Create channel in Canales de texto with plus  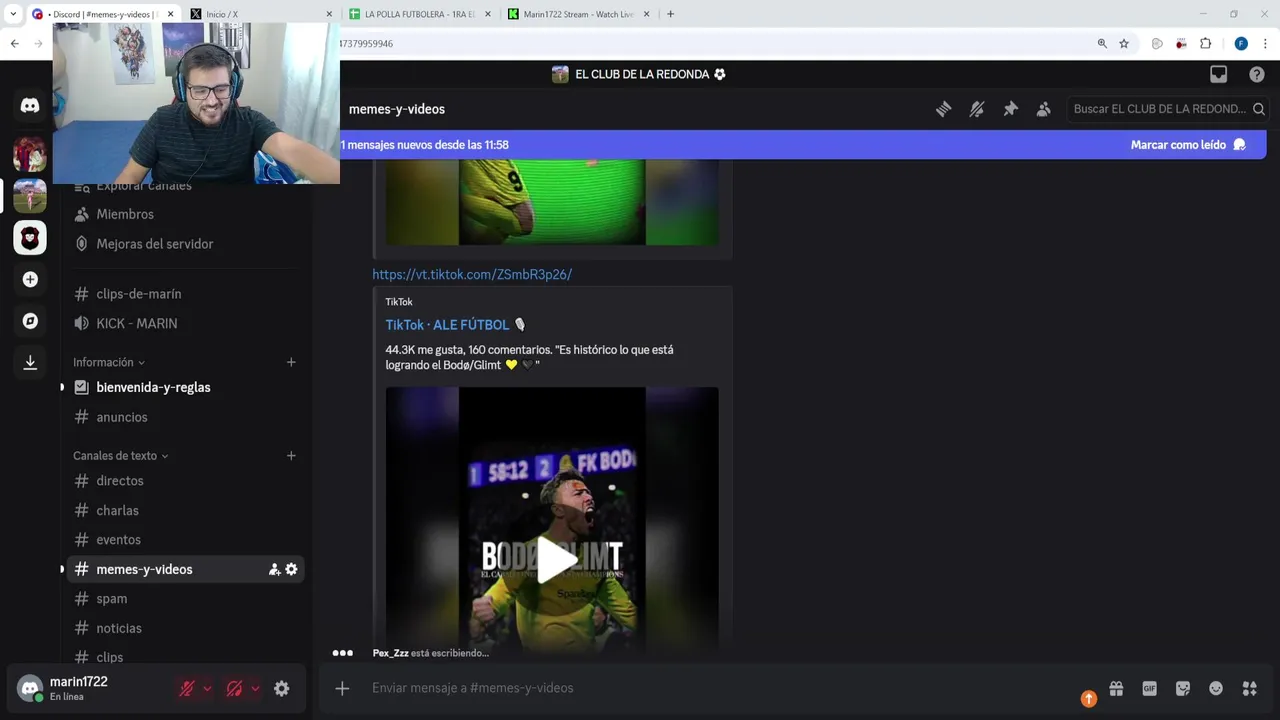tap(291, 456)
